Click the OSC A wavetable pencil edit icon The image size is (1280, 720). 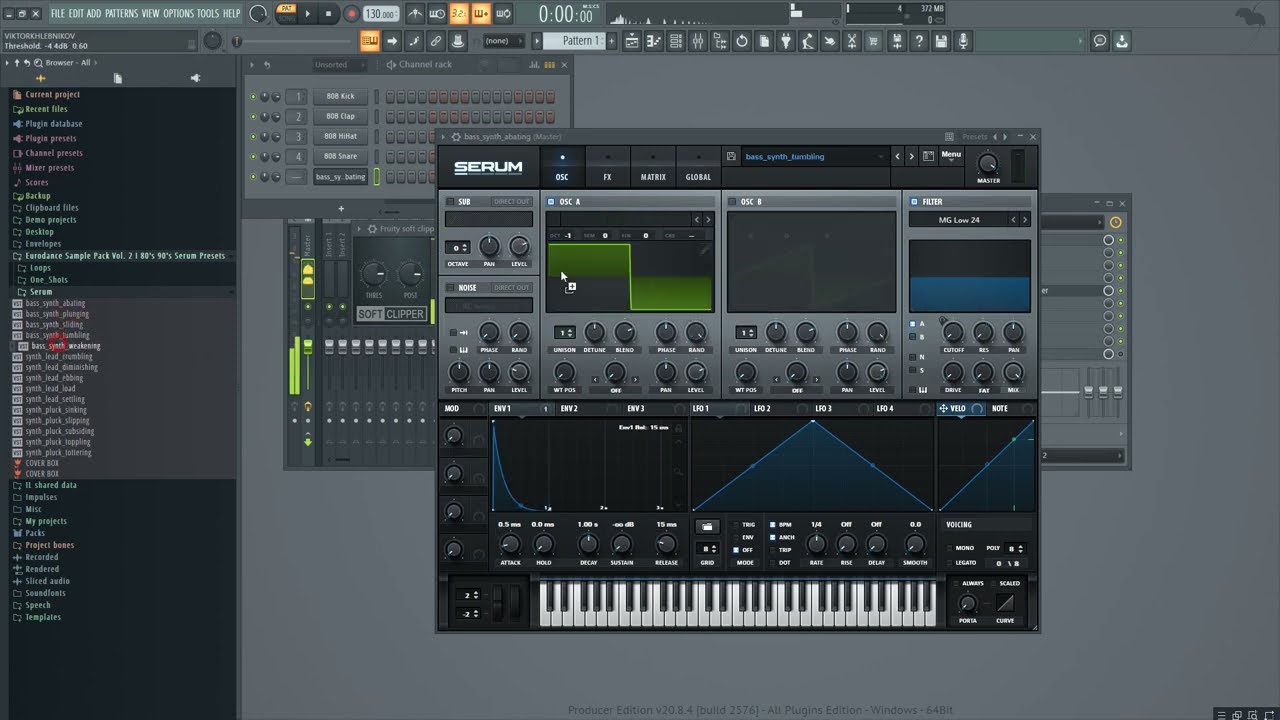point(705,250)
